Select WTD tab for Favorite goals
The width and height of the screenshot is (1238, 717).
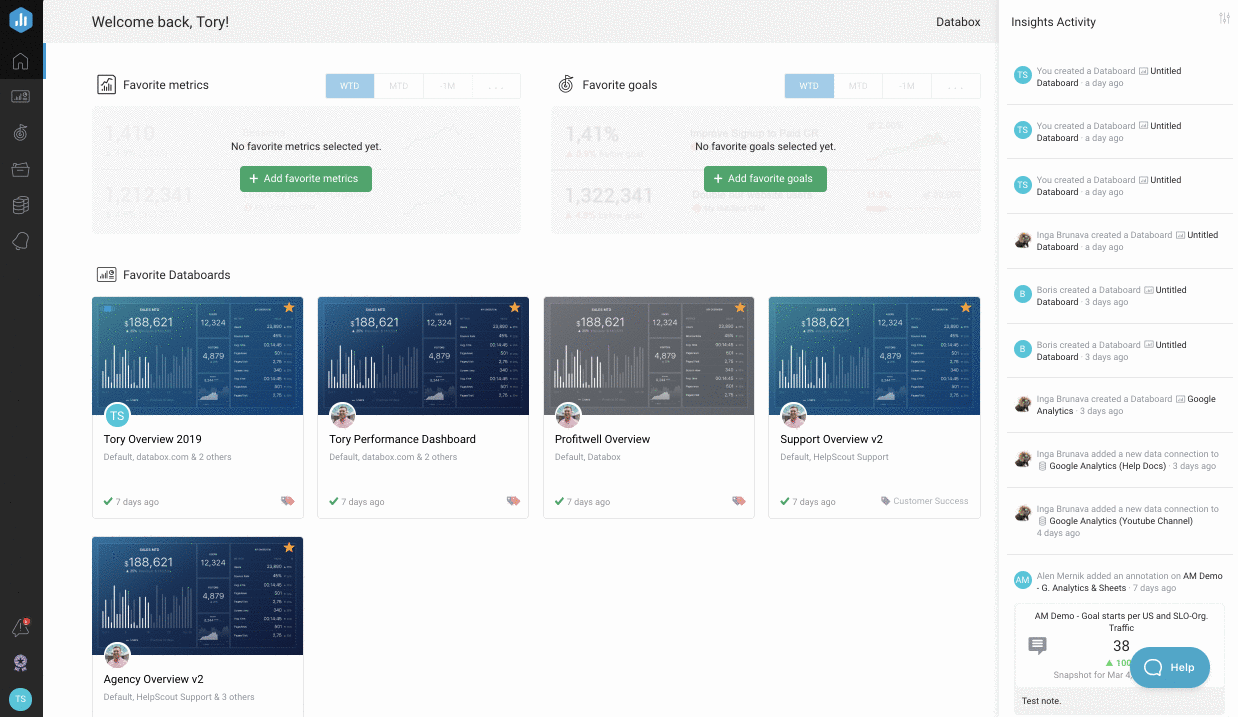tap(809, 86)
